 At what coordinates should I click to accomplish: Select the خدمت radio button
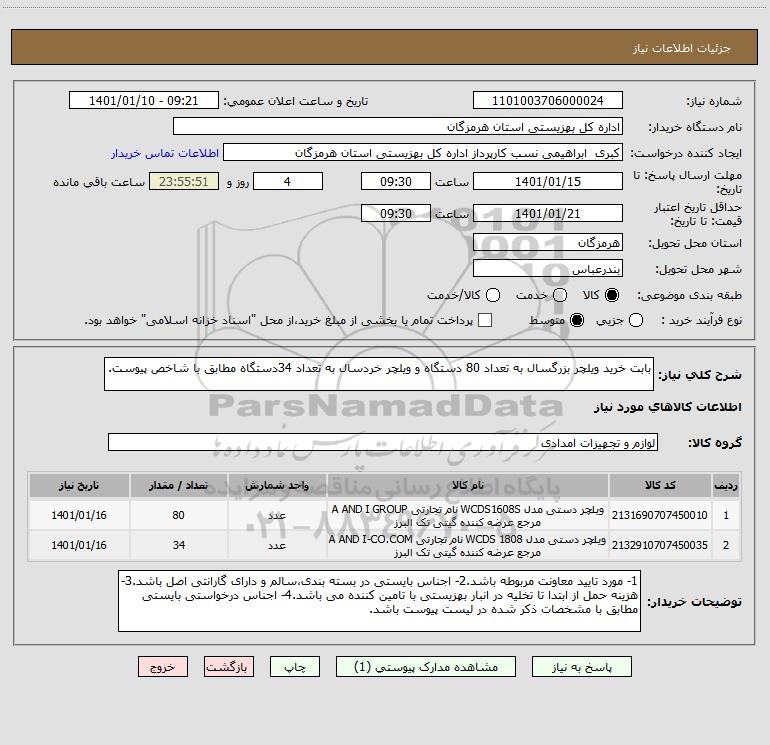coord(560,295)
